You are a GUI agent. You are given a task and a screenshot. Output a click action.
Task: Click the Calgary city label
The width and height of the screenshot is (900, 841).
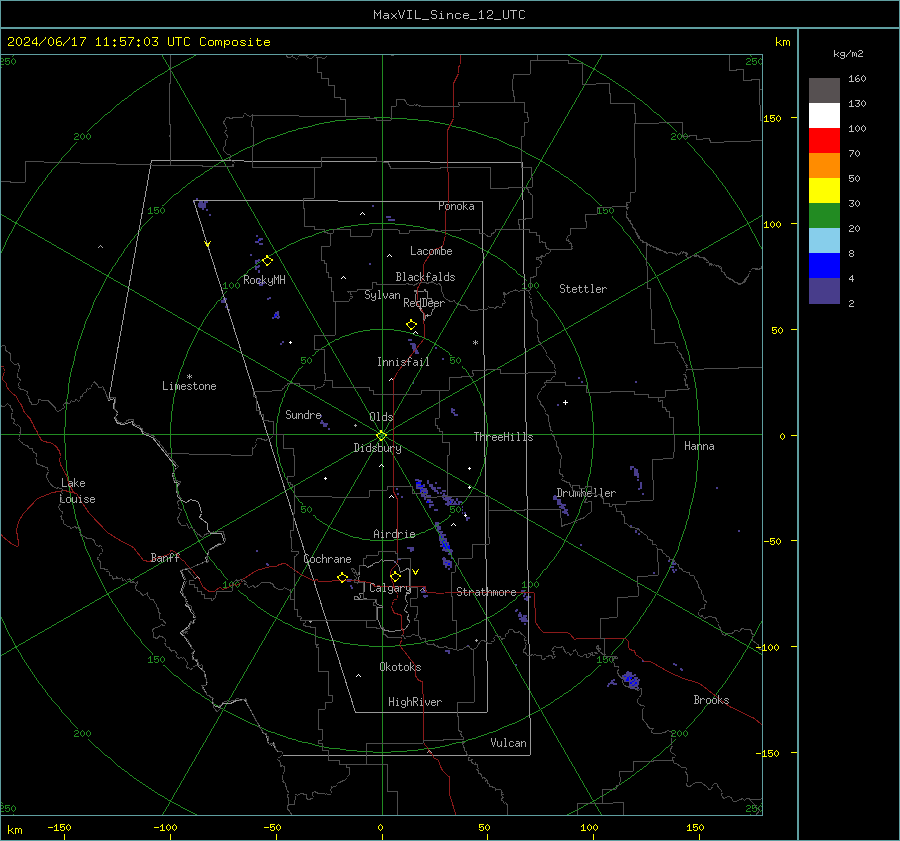coord(390,588)
